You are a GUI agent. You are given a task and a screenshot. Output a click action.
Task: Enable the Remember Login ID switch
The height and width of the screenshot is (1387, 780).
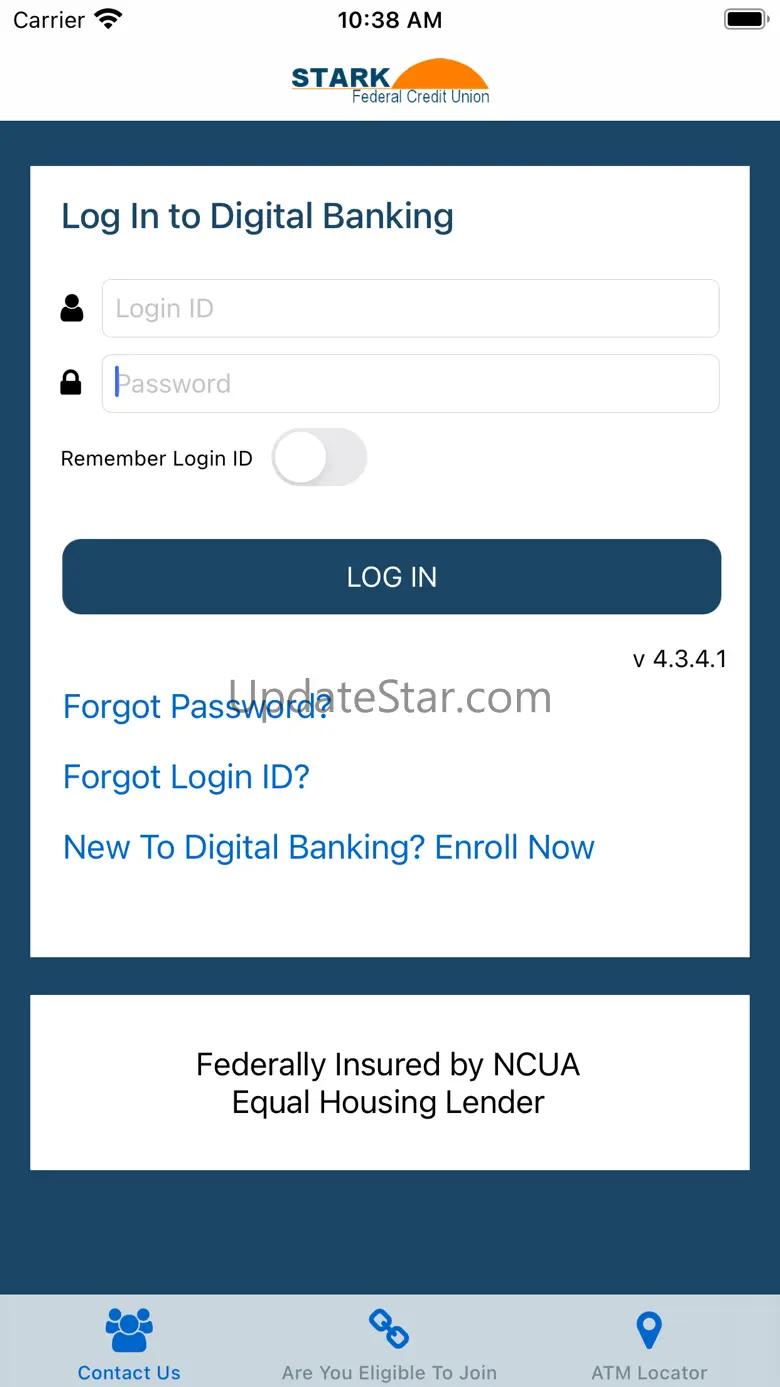(x=319, y=458)
